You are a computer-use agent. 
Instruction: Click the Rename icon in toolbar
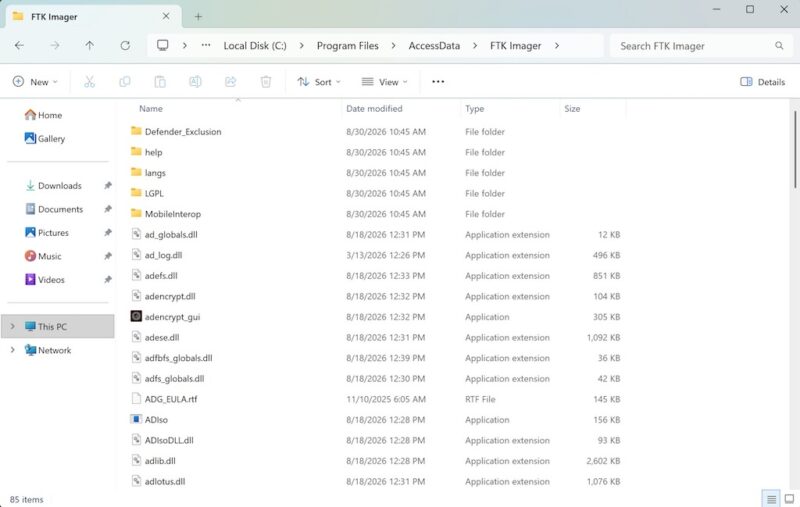coord(195,82)
